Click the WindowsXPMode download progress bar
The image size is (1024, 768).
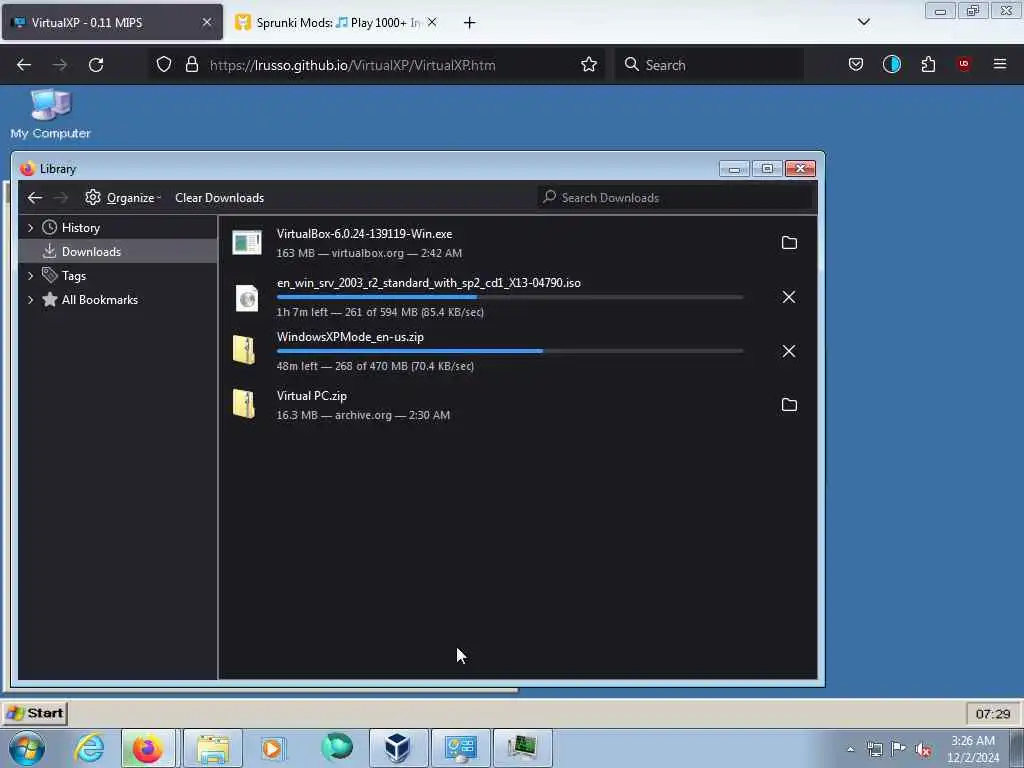click(x=509, y=351)
